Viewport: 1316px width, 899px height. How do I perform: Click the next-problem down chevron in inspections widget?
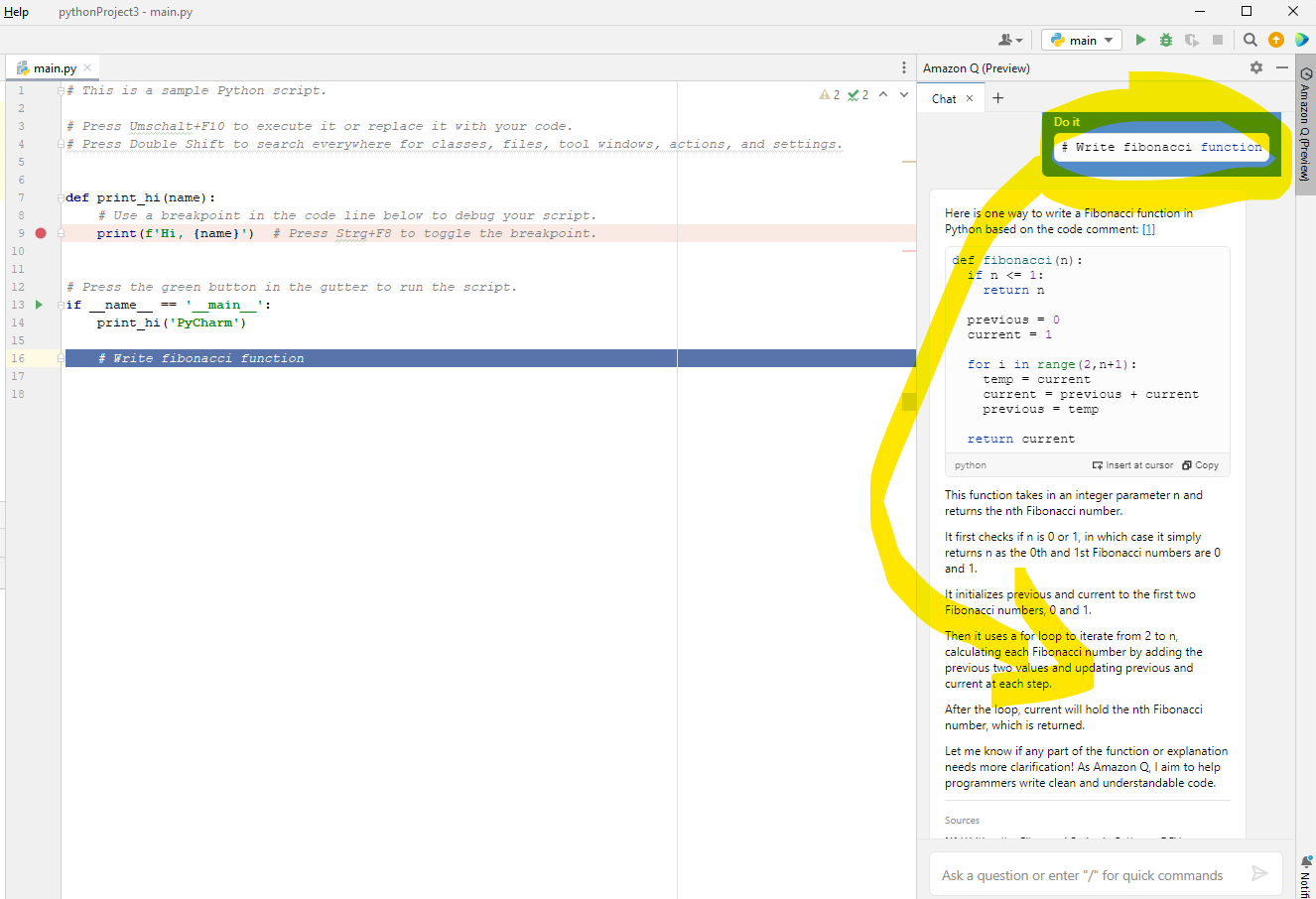902,94
